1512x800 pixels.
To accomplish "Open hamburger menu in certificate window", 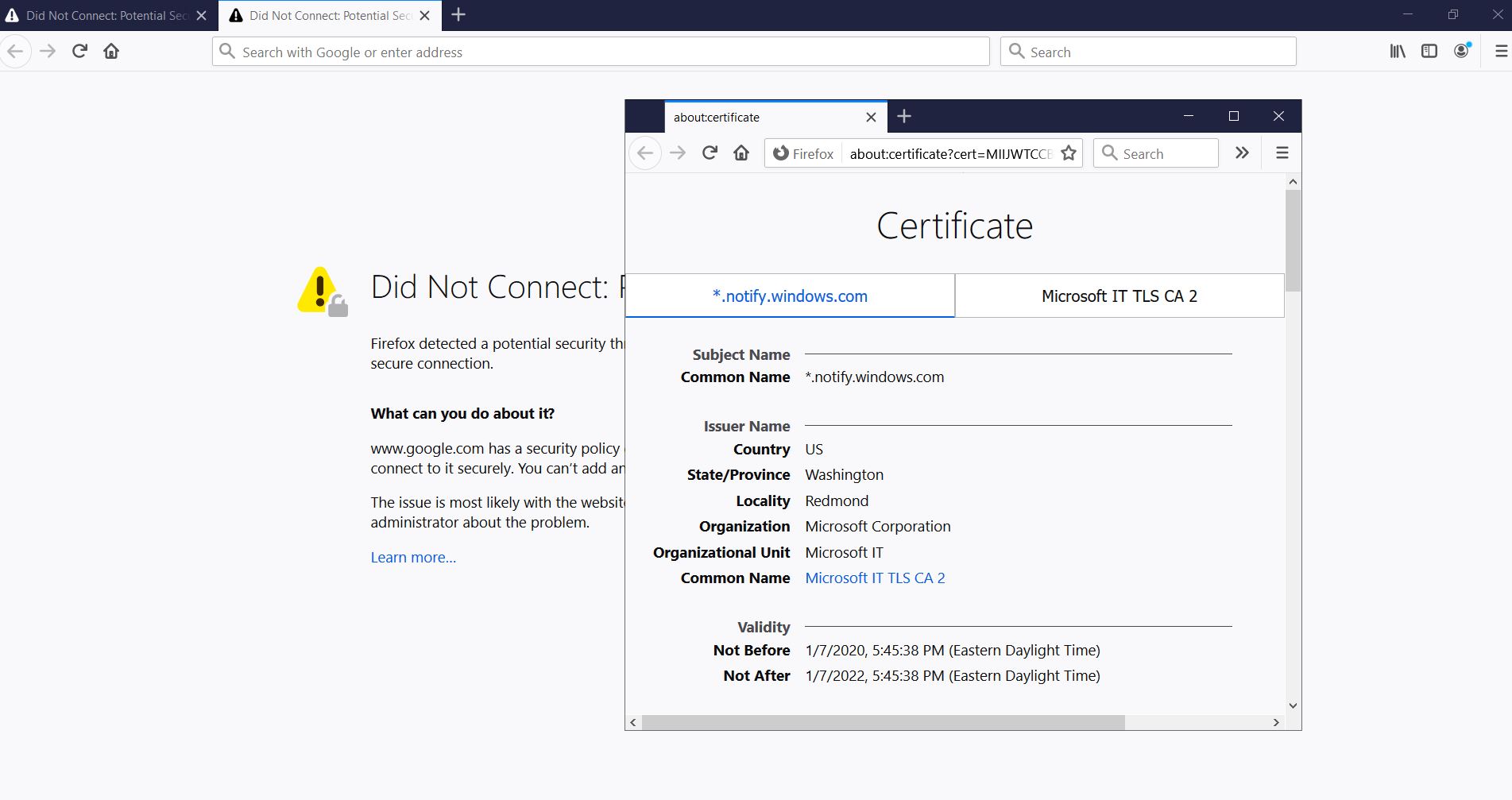I will pos(1282,153).
